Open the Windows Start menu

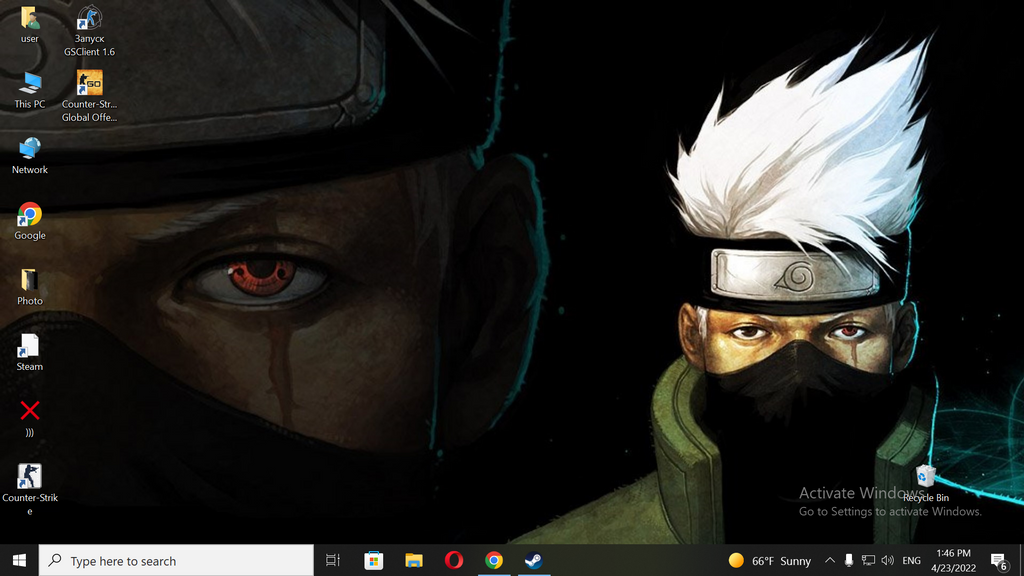19,560
